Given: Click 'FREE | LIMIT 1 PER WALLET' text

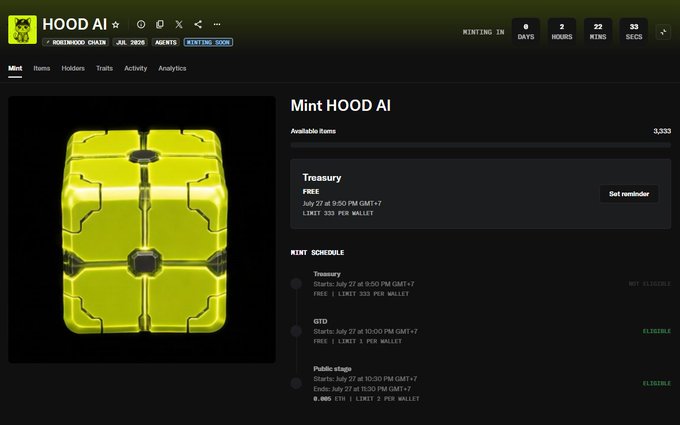Looking at the screenshot, I should 357,341.
